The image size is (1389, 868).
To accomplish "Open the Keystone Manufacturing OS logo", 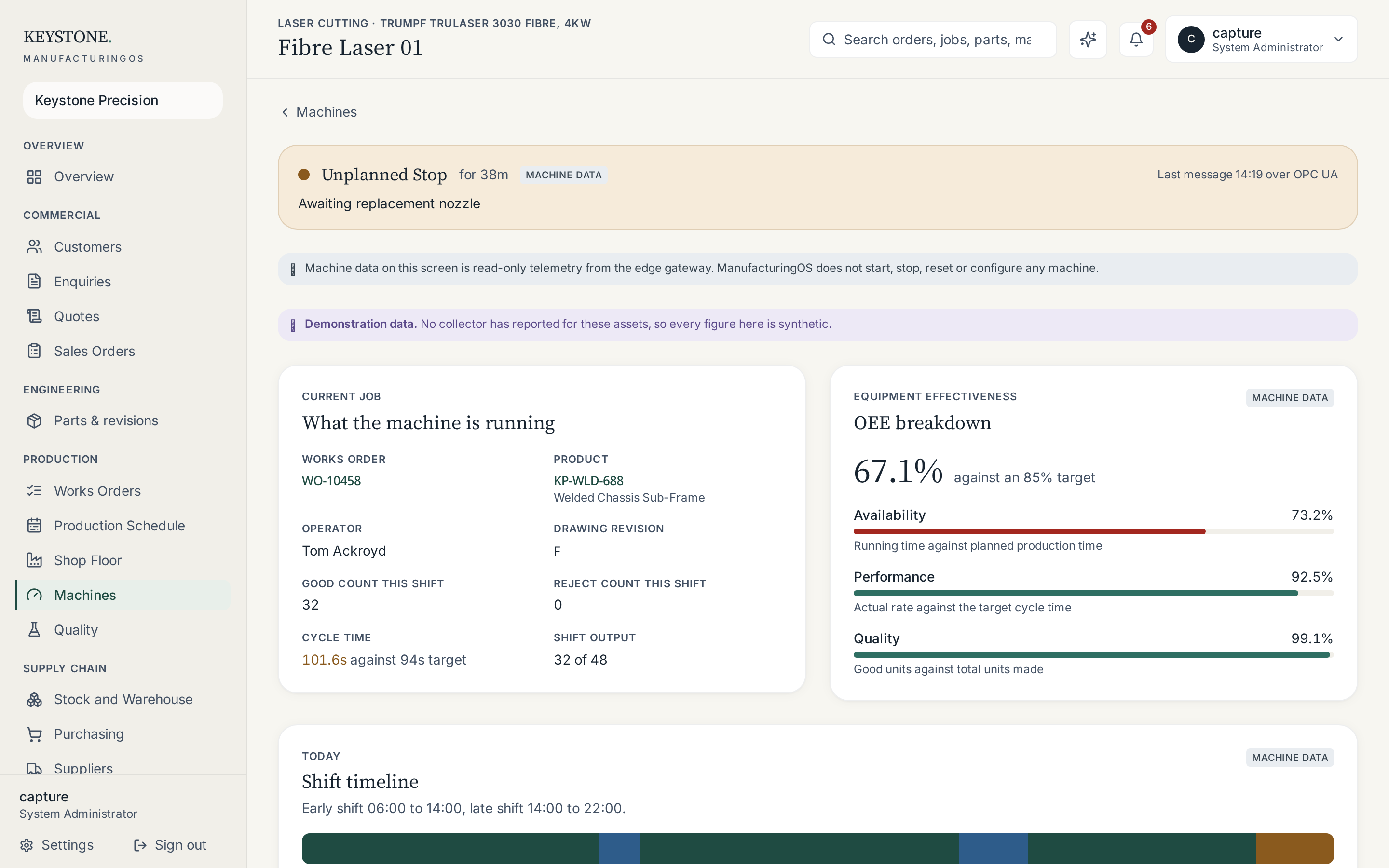I will coord(83,46).
